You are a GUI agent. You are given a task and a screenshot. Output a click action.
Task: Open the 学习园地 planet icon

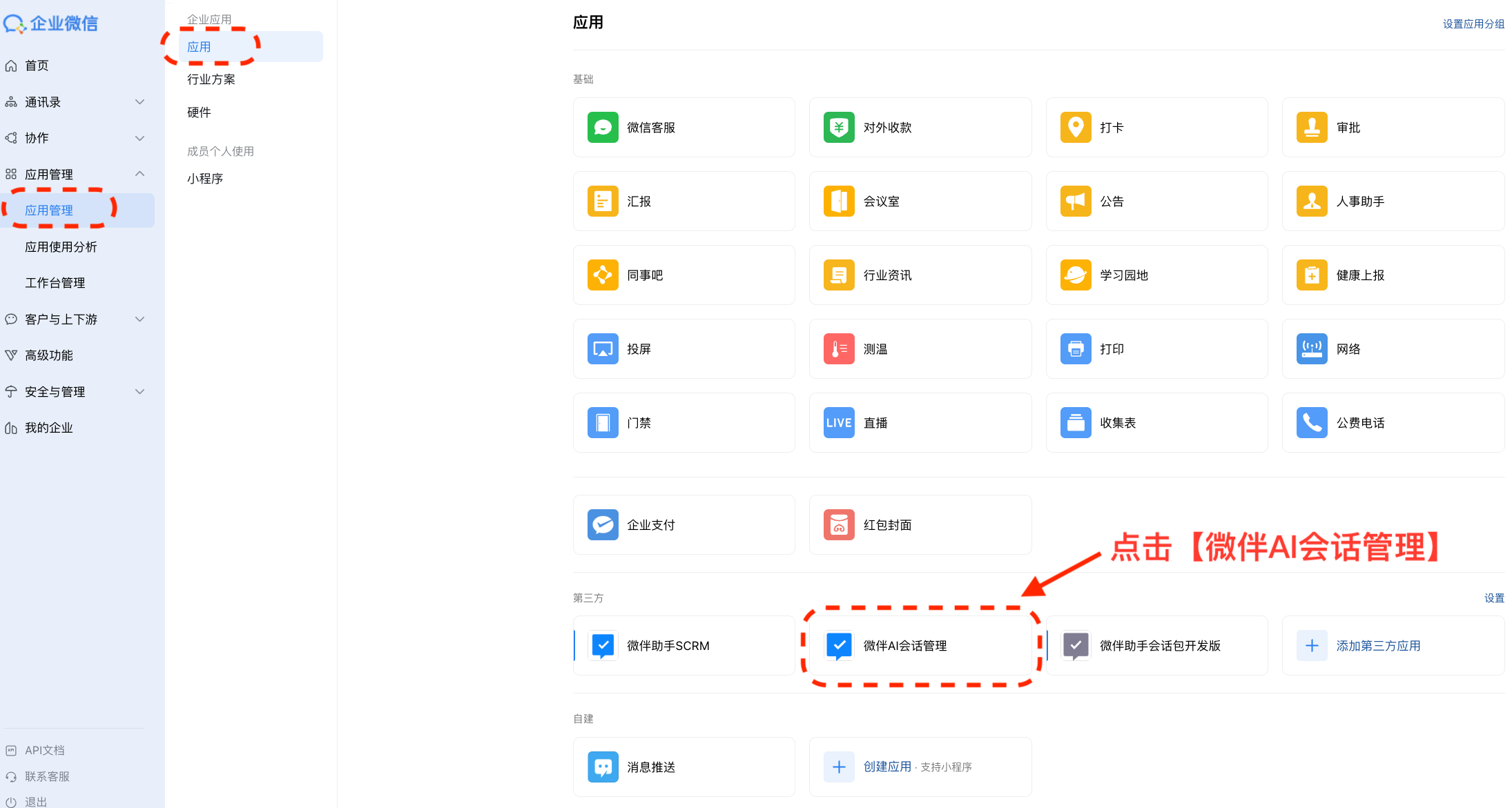click(1076, 275)
